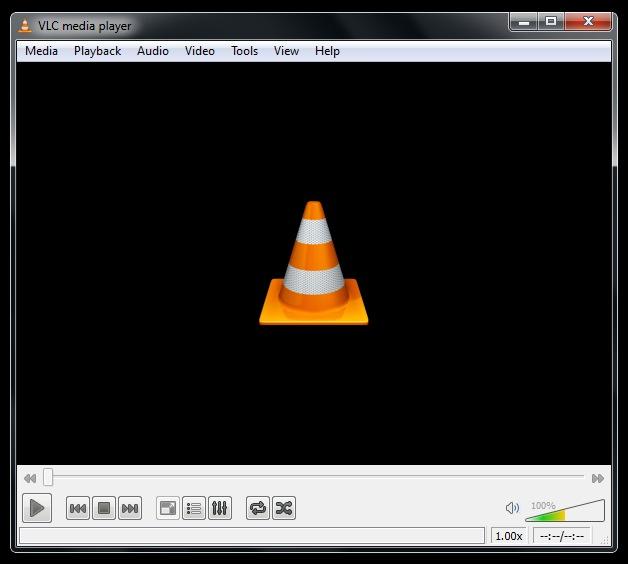Adjust the volume slider triangle
Image resolution: width=628 pixels, height=564 pixels.
click(x=565, y=512)
